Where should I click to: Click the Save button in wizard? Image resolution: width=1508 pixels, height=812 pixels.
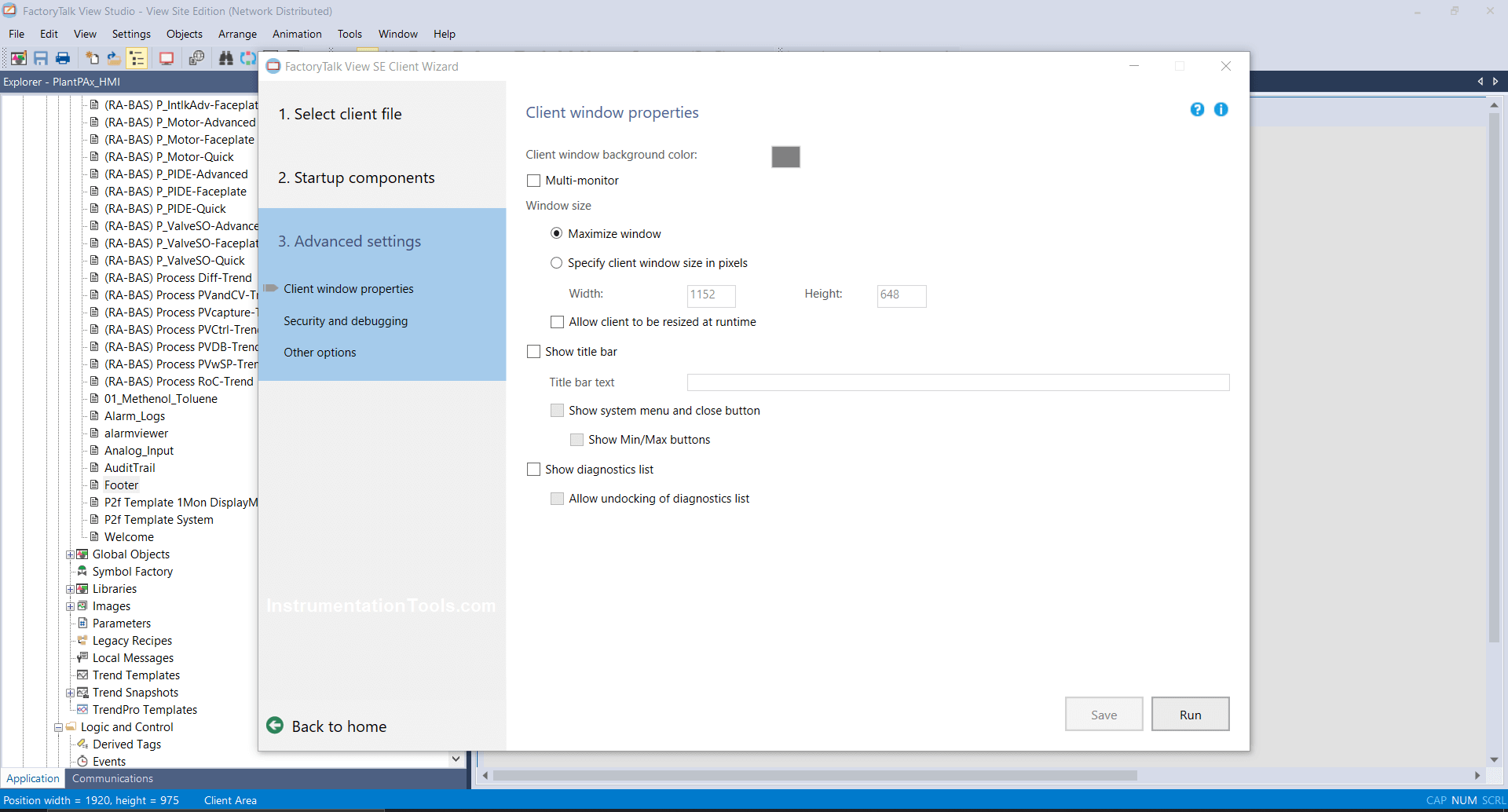coord(1104,715)
